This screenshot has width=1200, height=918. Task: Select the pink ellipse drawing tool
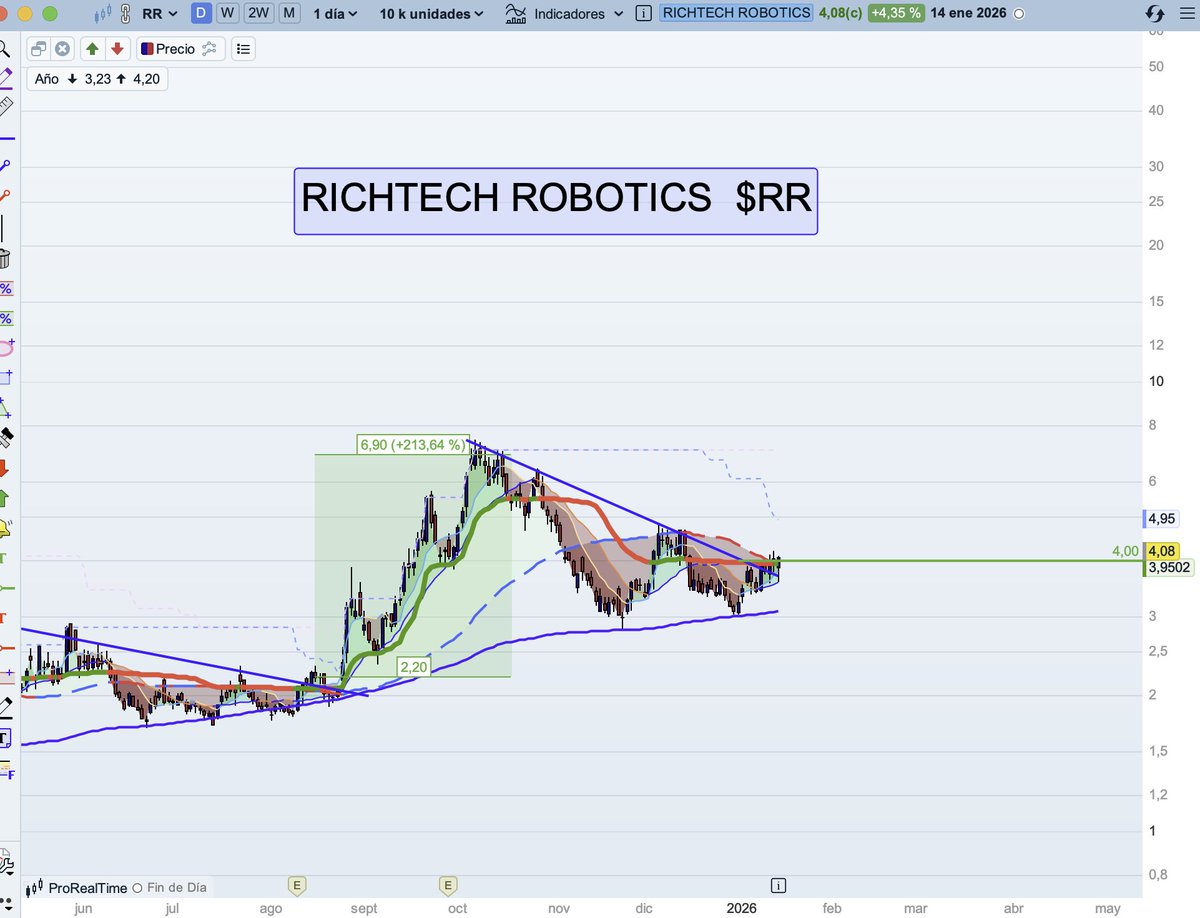(x=6, y=347)
